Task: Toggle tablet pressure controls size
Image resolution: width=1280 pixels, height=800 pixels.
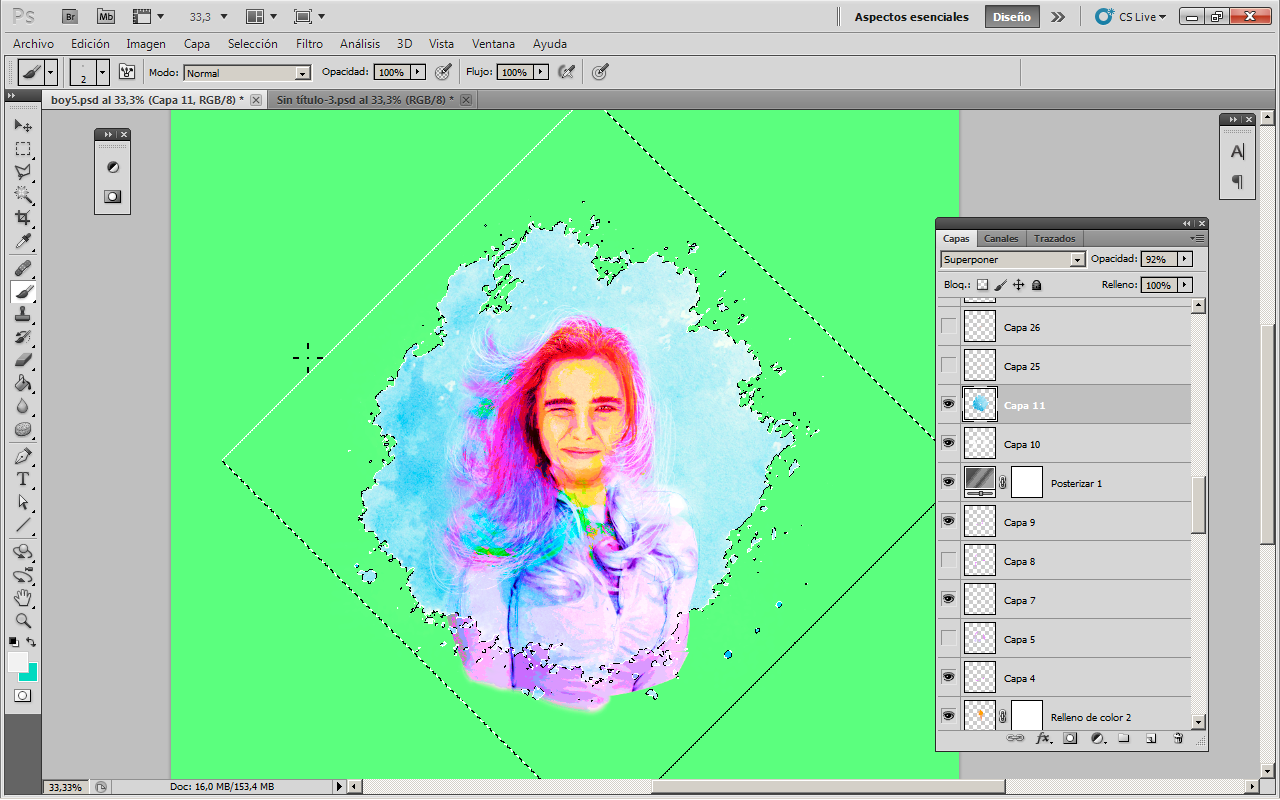Action: [600, 72]
